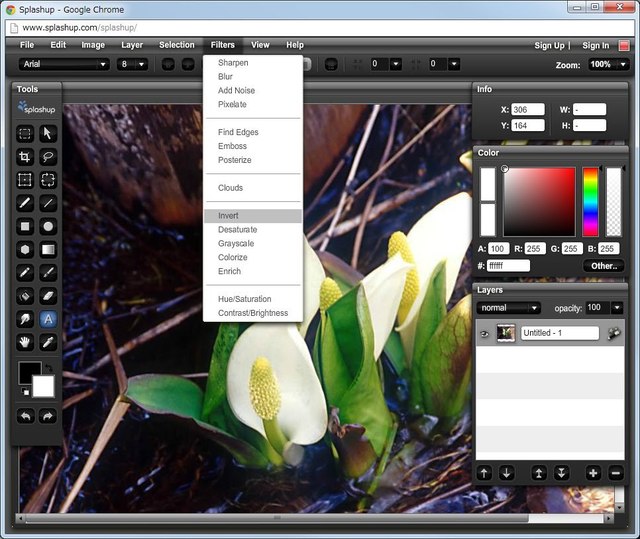Select the Ellipse shape tool

click(48, 226)
